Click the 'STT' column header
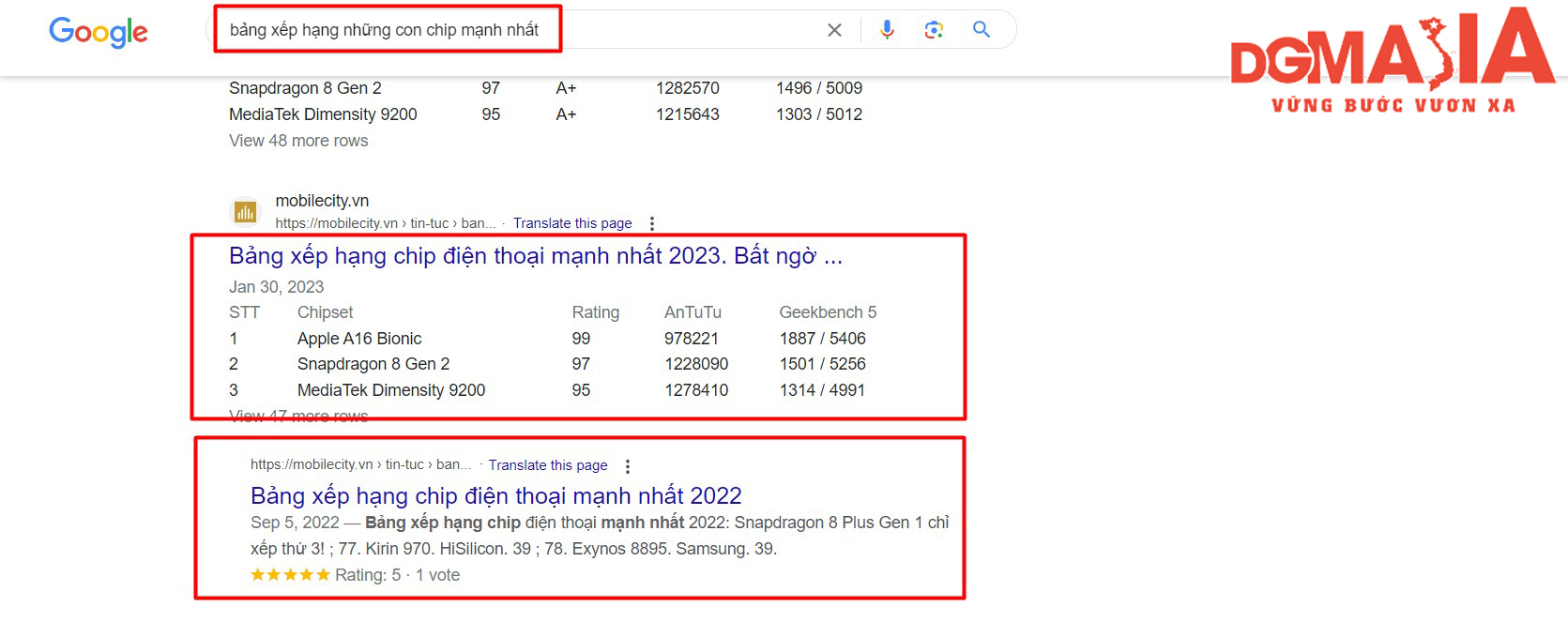Screen dimensions: 1568x622 coord(244,312)
